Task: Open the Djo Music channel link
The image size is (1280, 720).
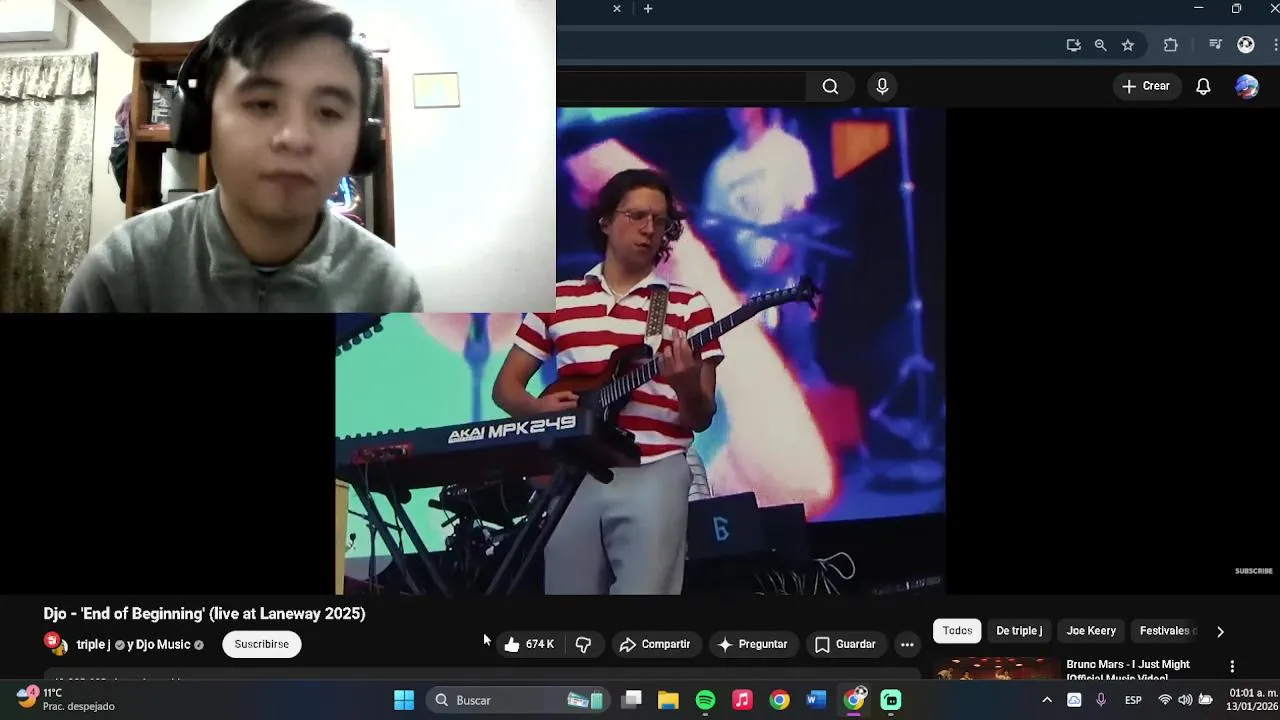Action: pyautogui.click(x=162, y=645)
